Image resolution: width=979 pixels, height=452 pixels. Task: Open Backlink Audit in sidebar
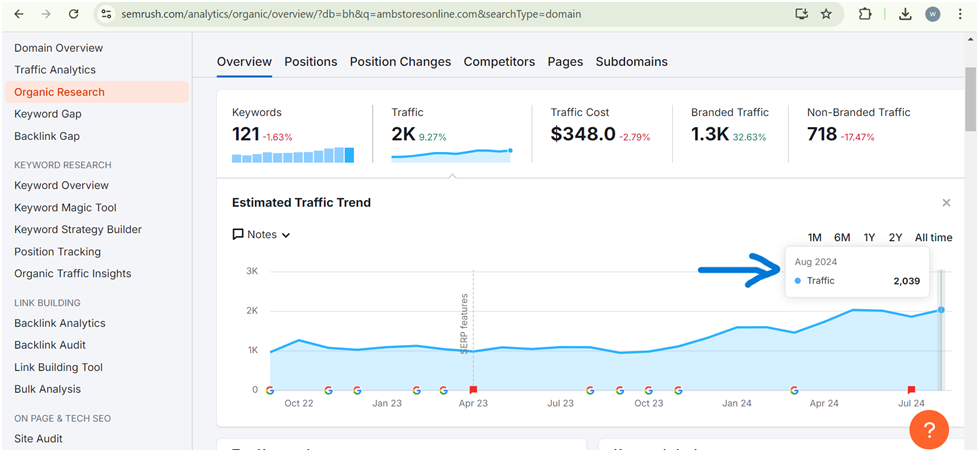50,345
